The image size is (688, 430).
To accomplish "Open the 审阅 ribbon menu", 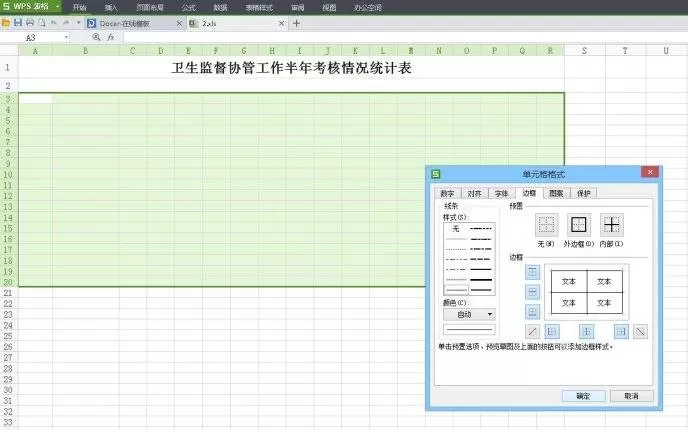I will tap(297, 7).
